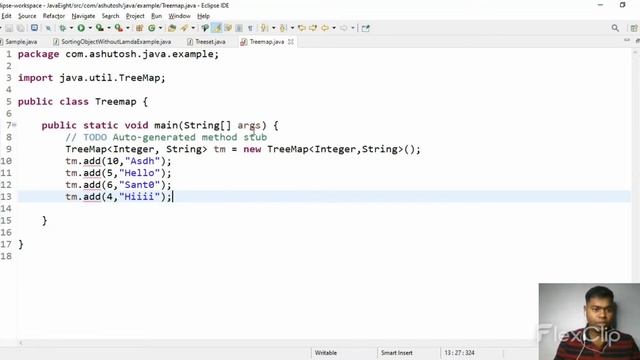Click the External Tools run icon

click(x=118, y=28)
